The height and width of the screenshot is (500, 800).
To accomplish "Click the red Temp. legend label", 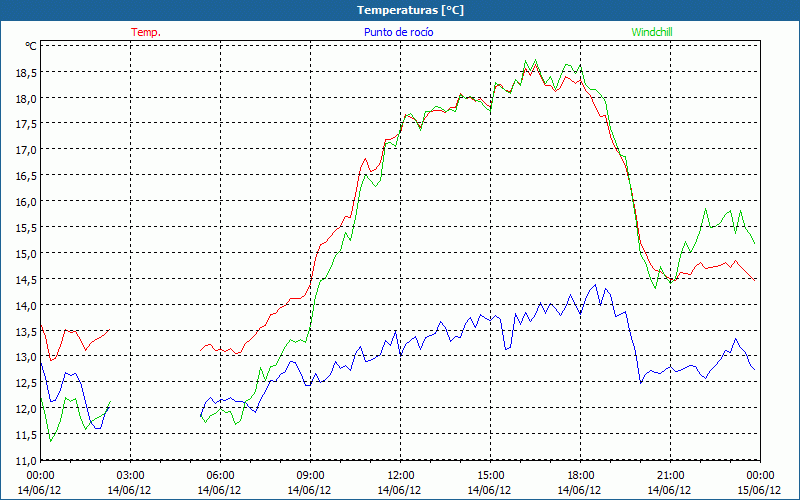I will pos(146,32).
